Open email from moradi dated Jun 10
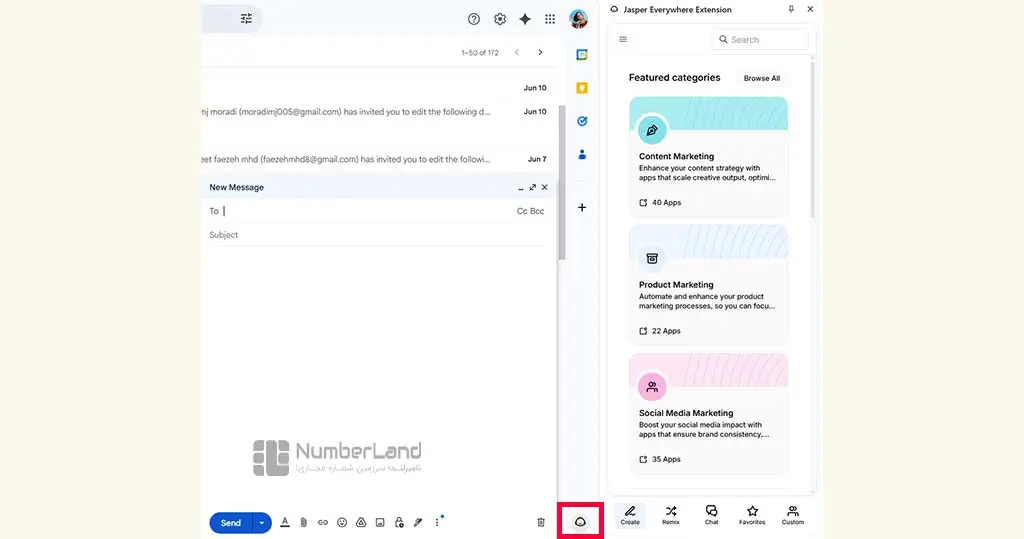 pos(376,112)
